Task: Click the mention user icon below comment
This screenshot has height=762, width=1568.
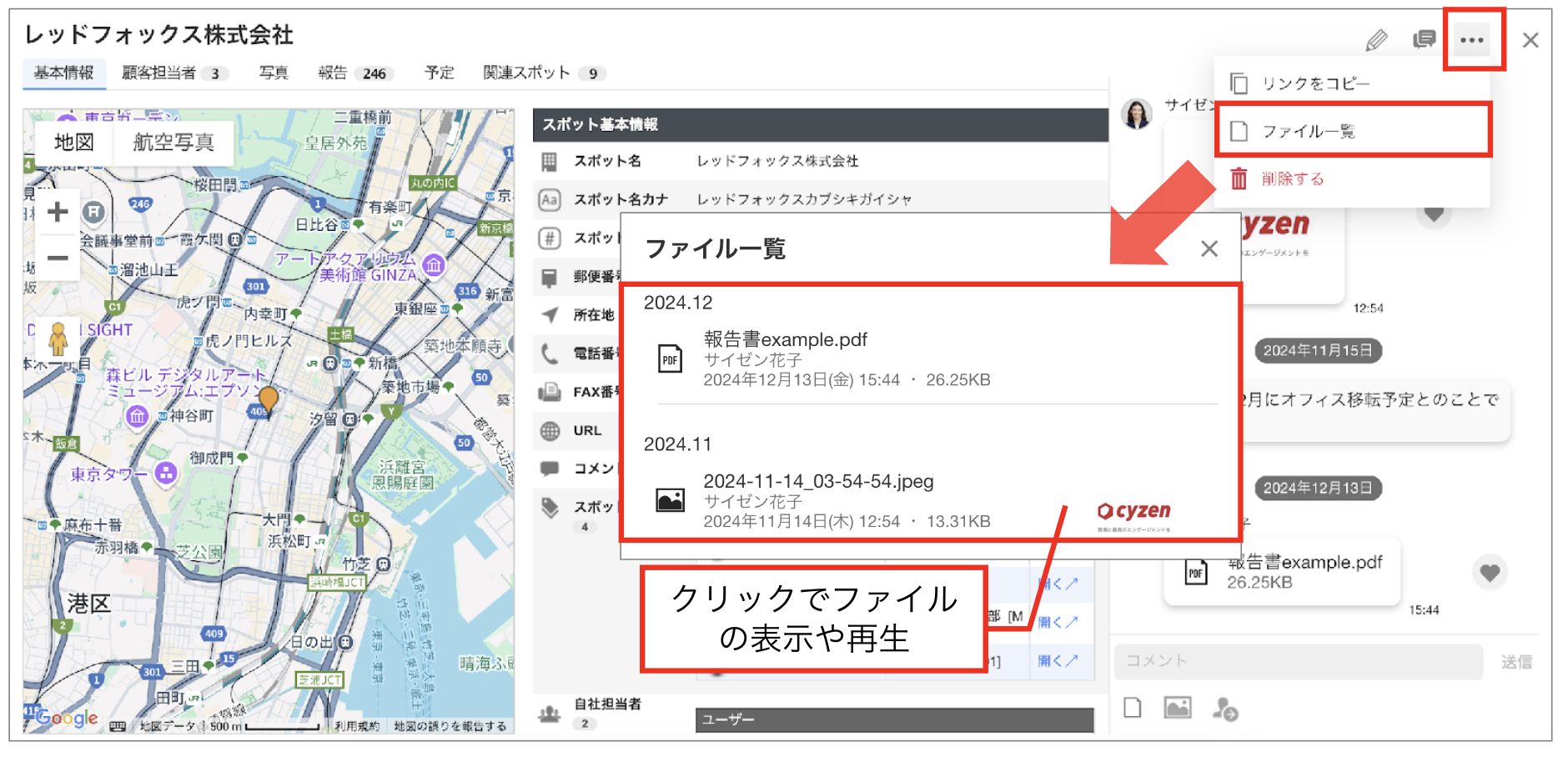Action: coord(1224,709)
